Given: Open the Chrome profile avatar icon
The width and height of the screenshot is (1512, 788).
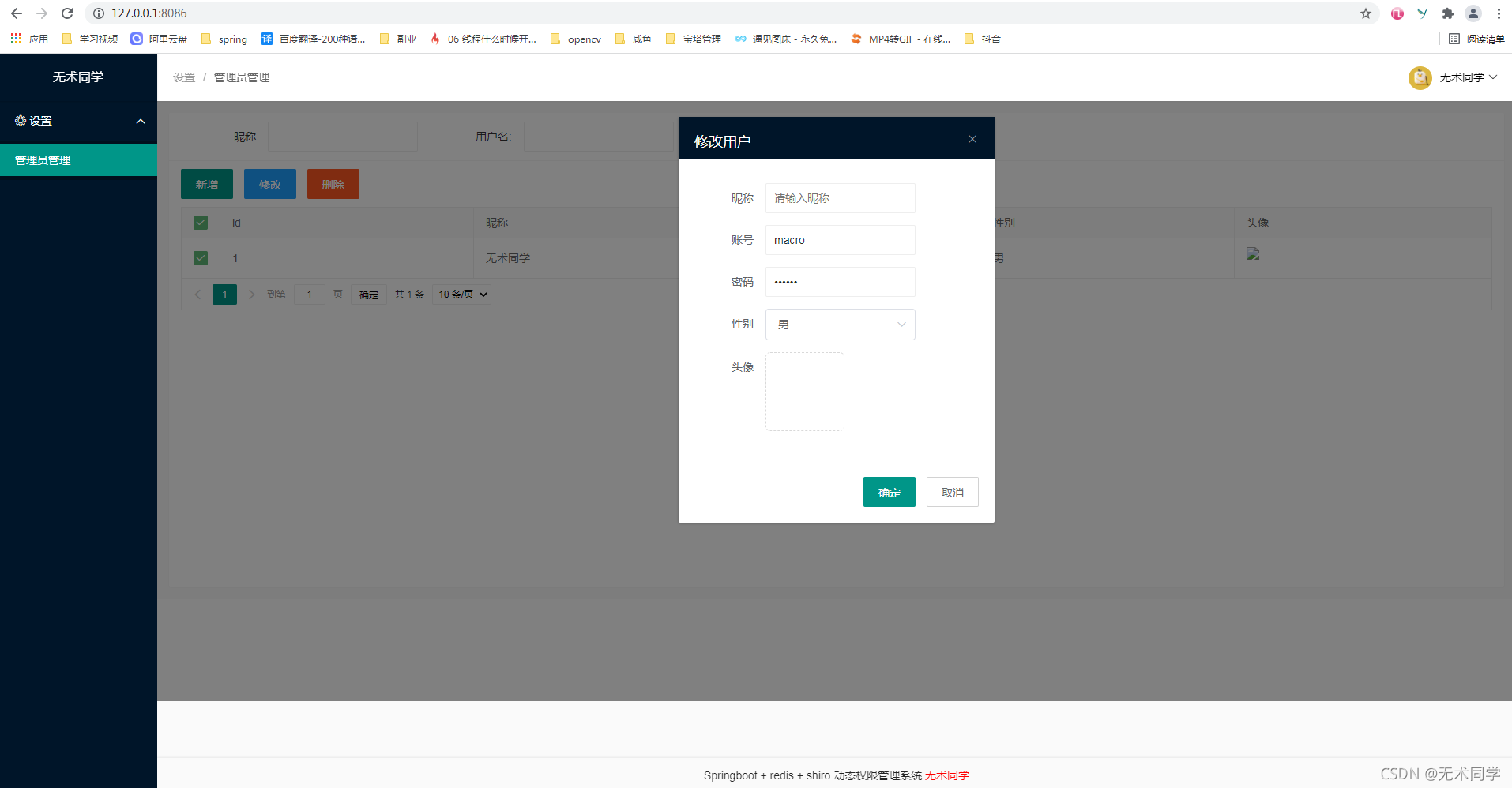Looking at the screenshot, I should 1473,13.
